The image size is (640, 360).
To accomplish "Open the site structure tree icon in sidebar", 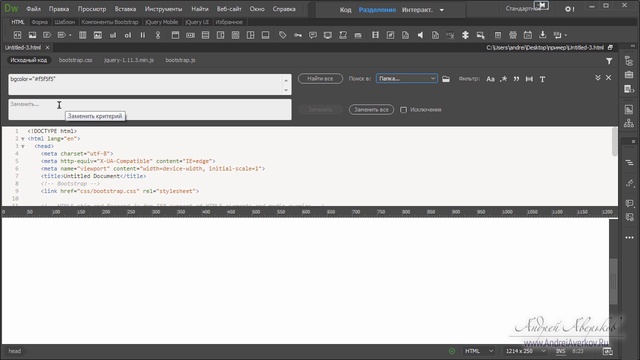I will [x=629, y=123].
